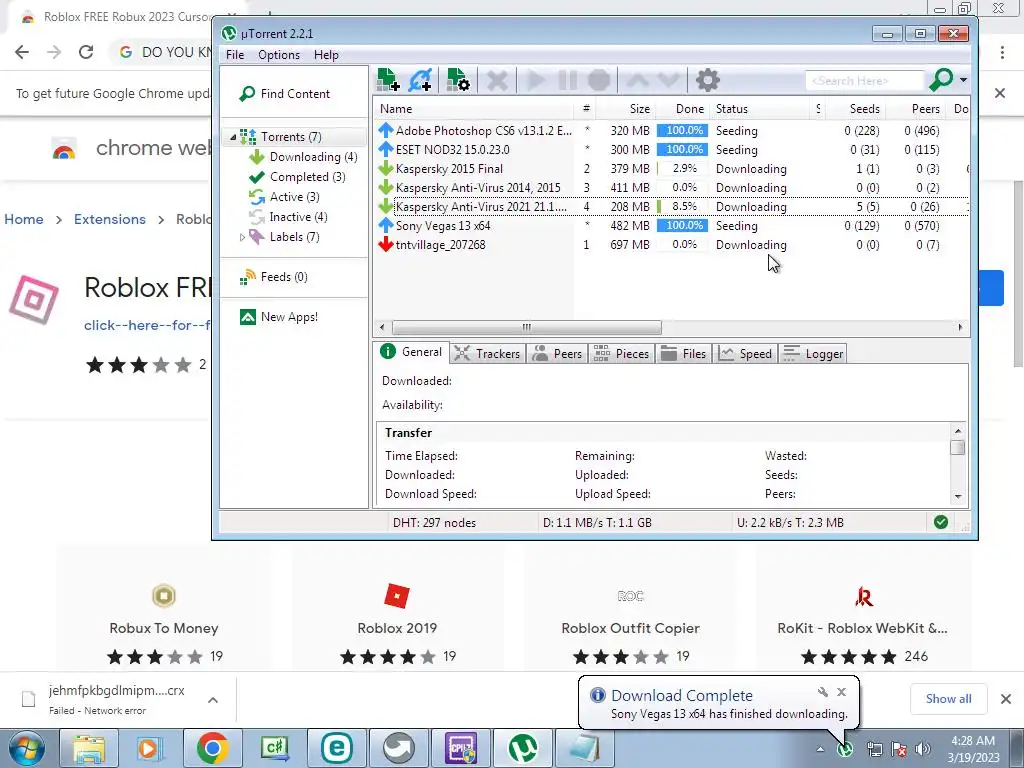Image resolution: width=1024 pixels, height=768 pixels.
Task: Switch to the Pieces tab
Action: pyautogui.click(x=622, y=353)
